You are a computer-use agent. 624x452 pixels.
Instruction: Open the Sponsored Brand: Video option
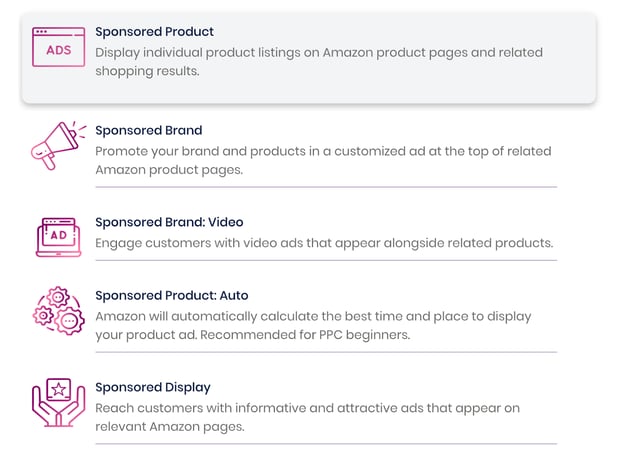coord(169,222)
